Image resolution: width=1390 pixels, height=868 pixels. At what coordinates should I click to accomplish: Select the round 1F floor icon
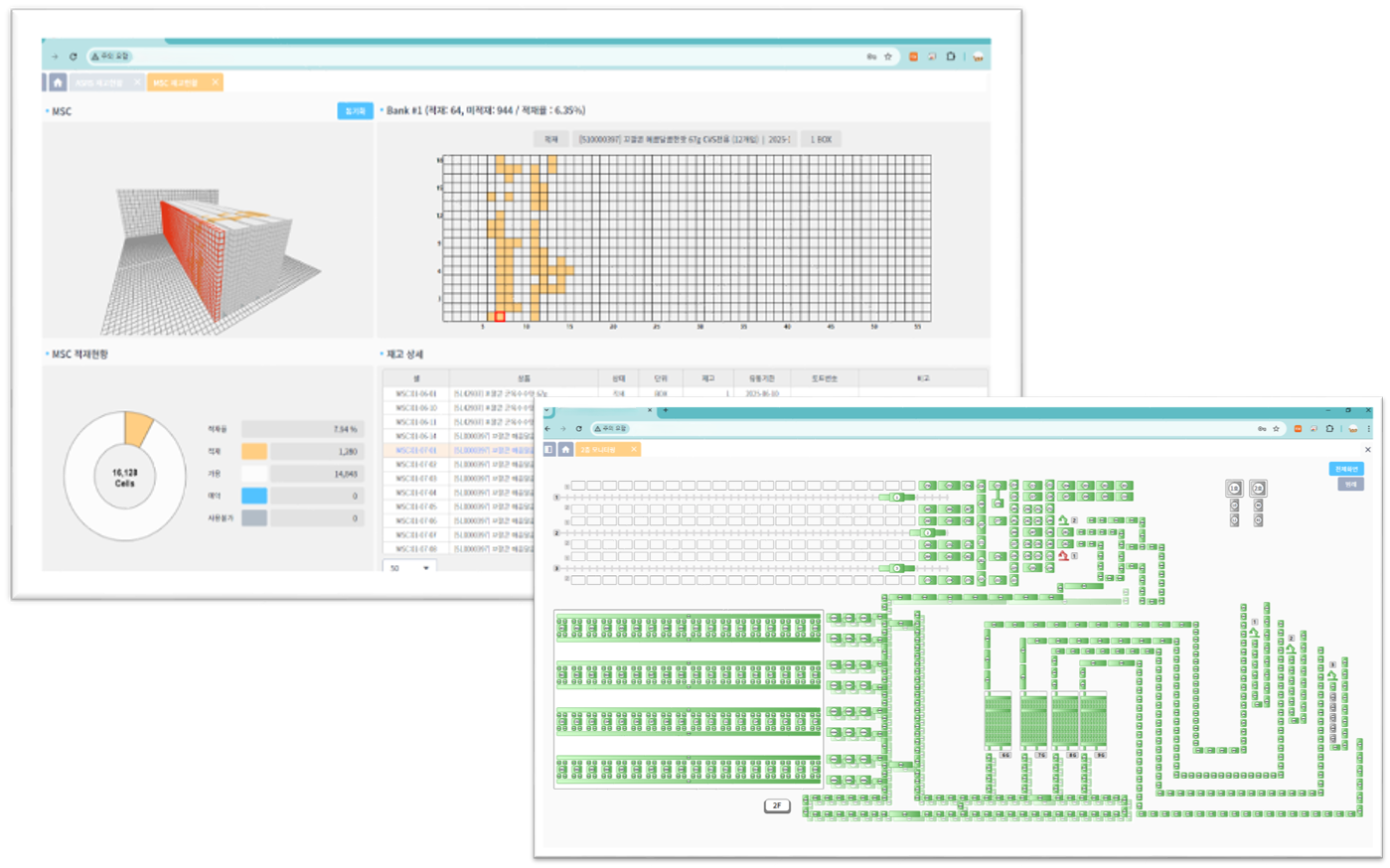[x=1234, y=489]
